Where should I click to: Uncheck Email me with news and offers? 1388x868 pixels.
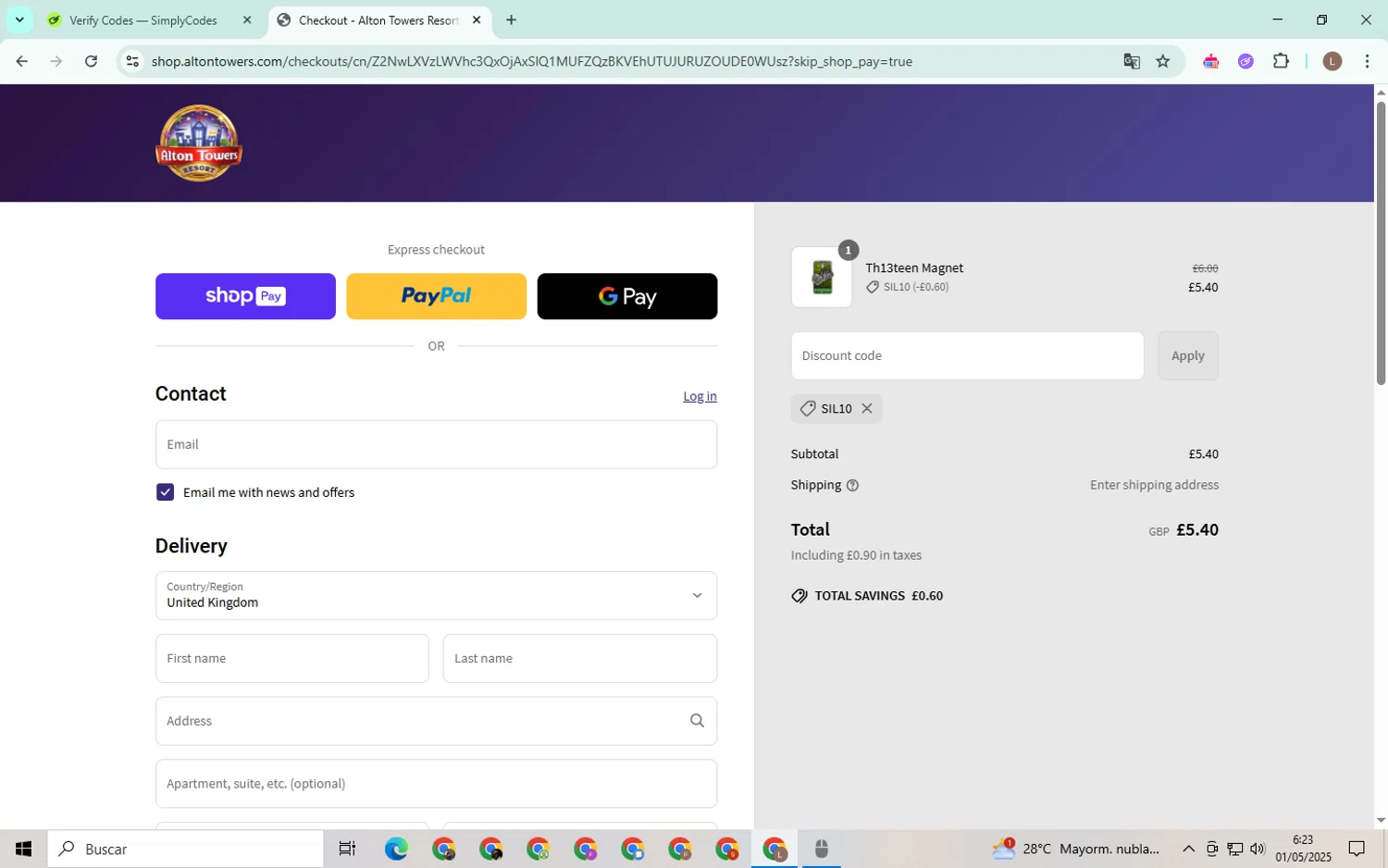165,492
